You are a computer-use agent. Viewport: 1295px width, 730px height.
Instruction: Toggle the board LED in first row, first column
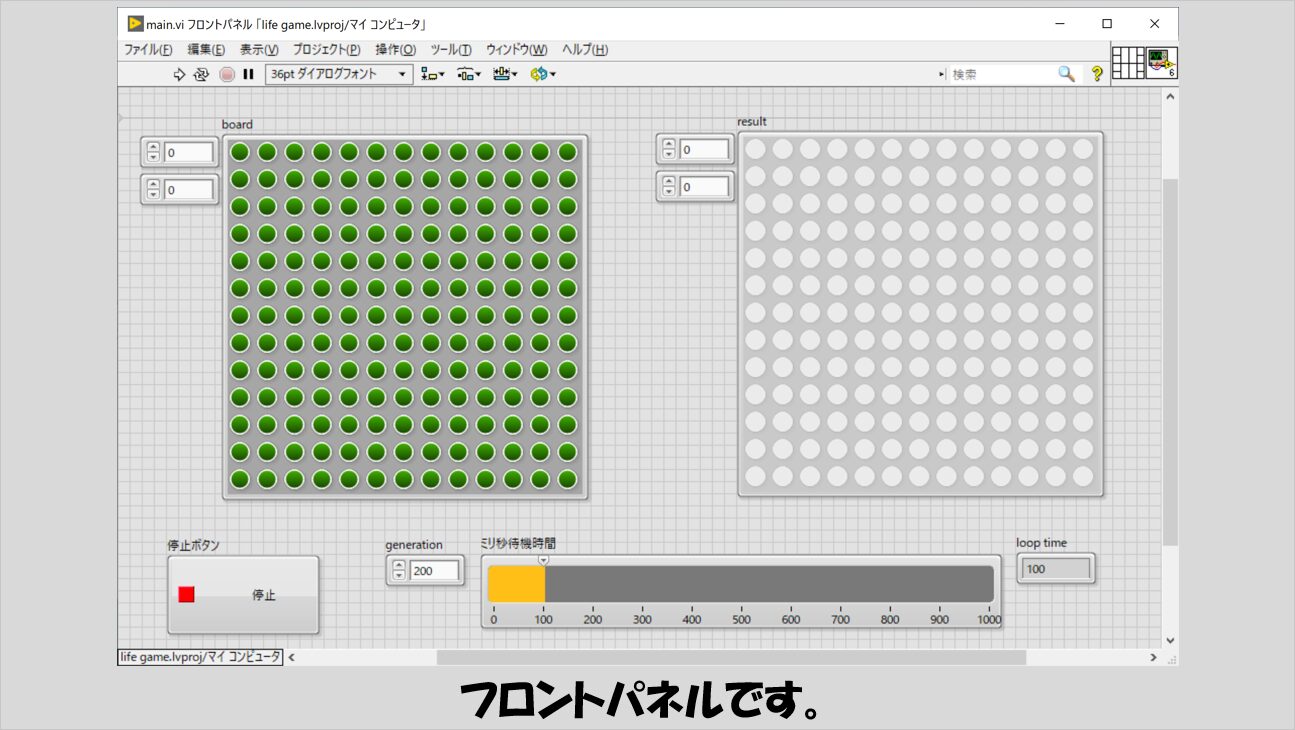[240, 152]
